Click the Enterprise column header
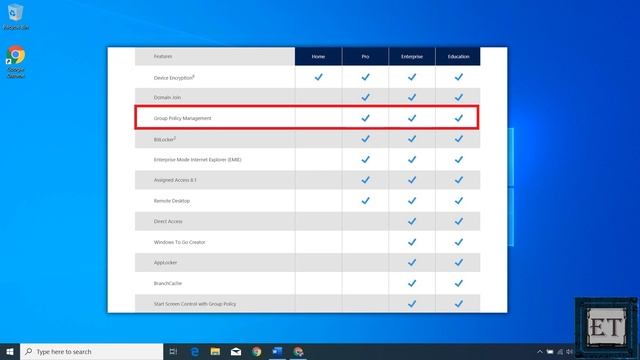The image size is (640, 360). (412, 56)
